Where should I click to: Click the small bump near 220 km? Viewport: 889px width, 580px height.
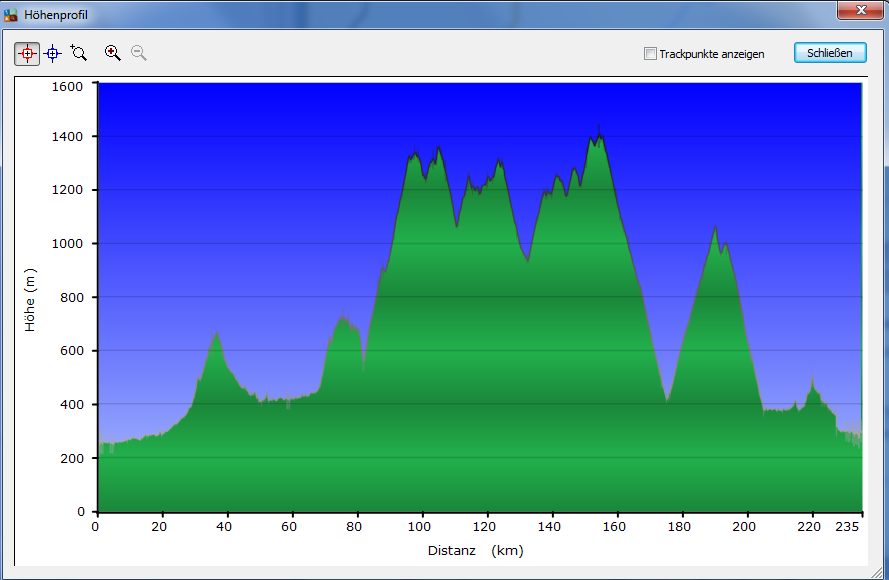[812, 384]
